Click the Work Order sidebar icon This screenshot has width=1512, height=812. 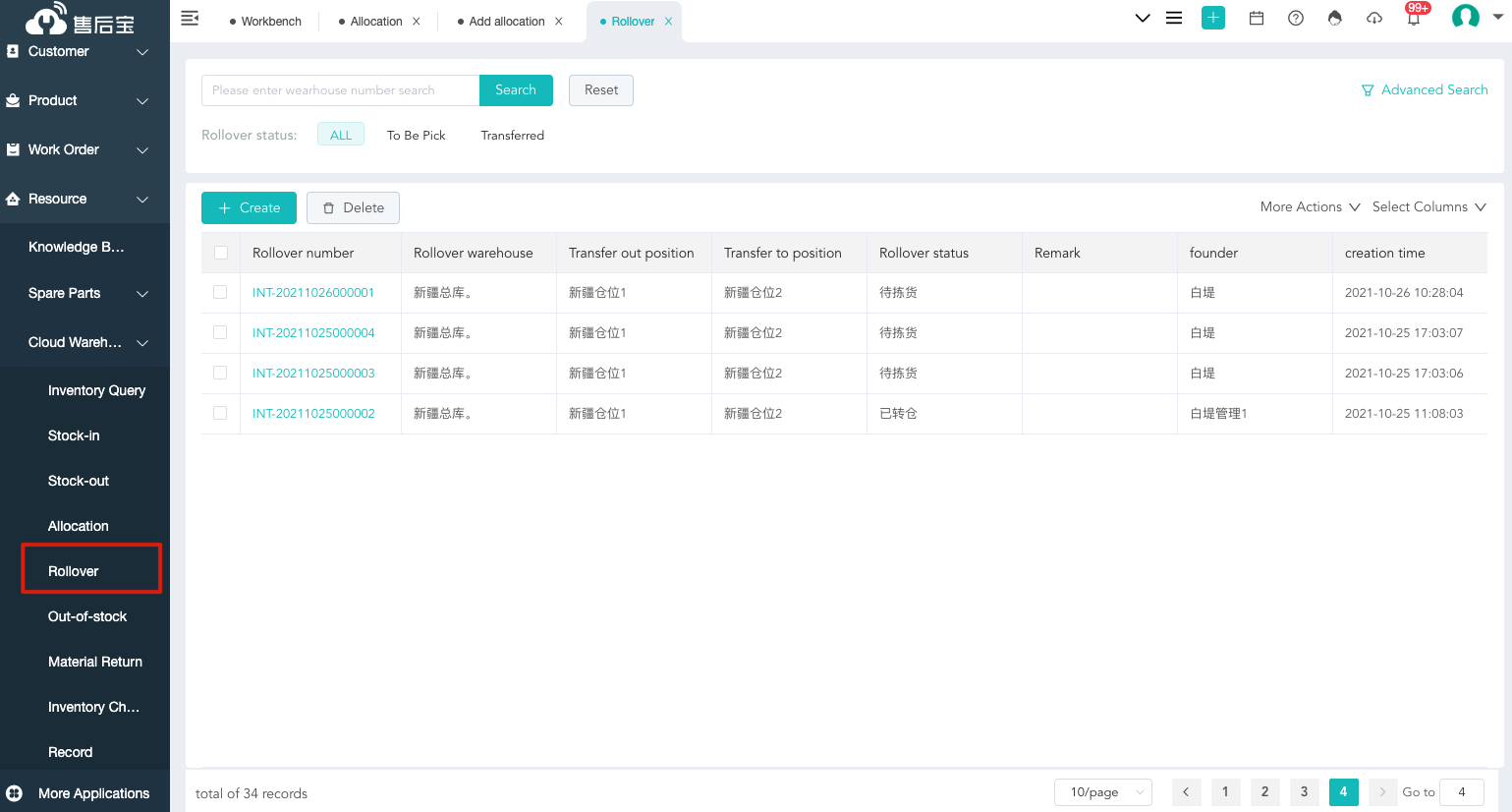(13, 149)
